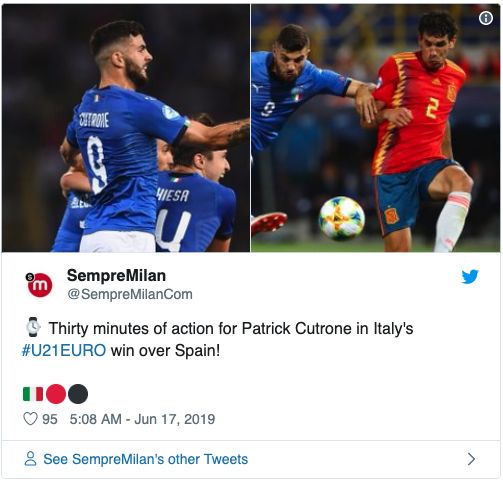This screenshot has height=485, width=503.
Task: Click the info icon on the photo
Action: tap(486, 18)
